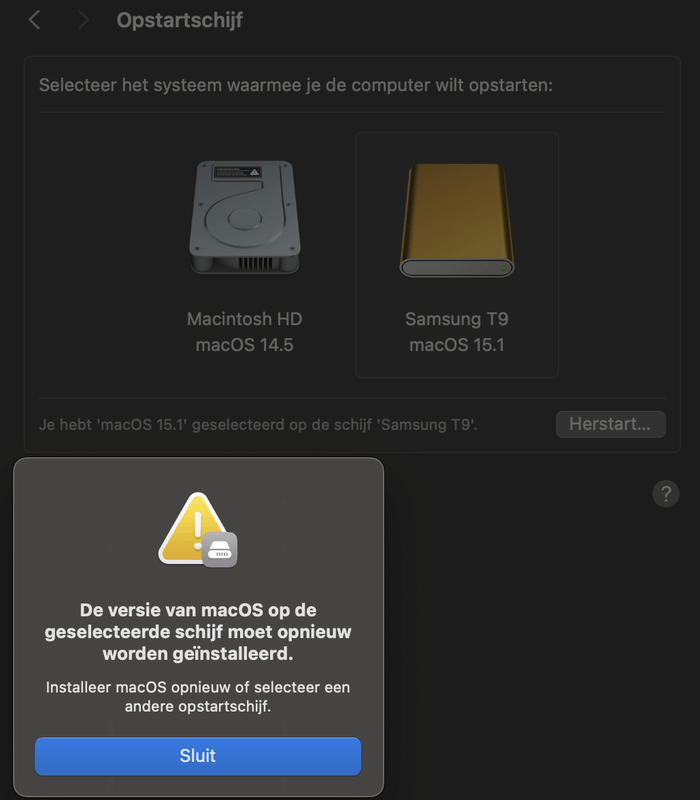The width and height of the screenshot is (700, 800).
Task: Click the 'Je hebt macOS 15.1 geselecteerd' status text
Action: click(x=258, y=424)
